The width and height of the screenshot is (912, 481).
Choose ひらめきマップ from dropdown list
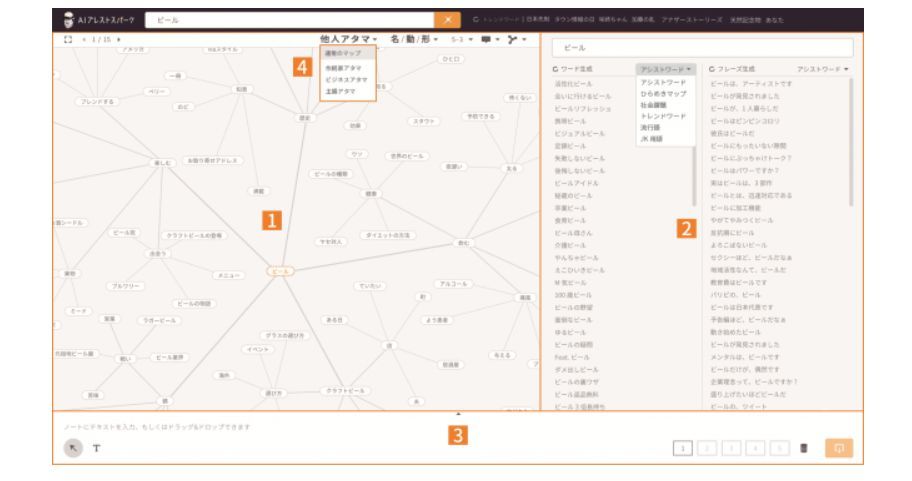pos(664,94)
